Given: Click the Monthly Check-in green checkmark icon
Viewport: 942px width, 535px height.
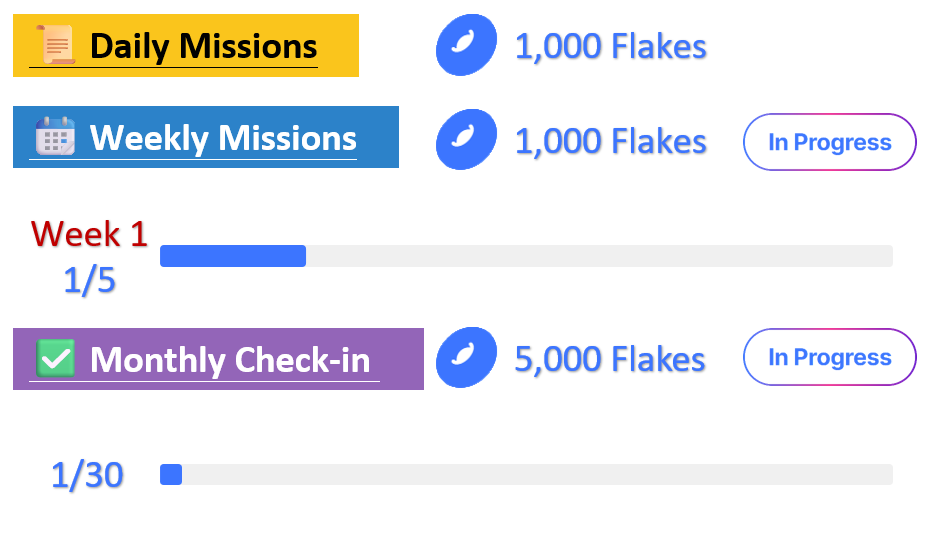Looking at the screenshot, I should pyautogui.click(x=56, y=358).
